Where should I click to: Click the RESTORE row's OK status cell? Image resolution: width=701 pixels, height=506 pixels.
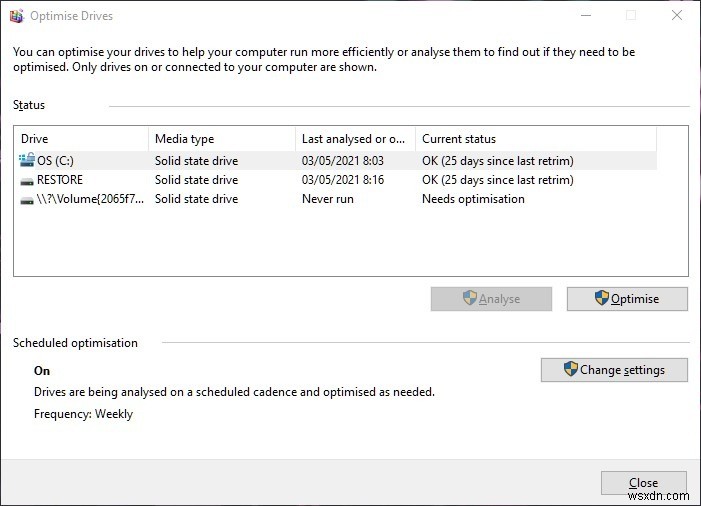[498, 180]
